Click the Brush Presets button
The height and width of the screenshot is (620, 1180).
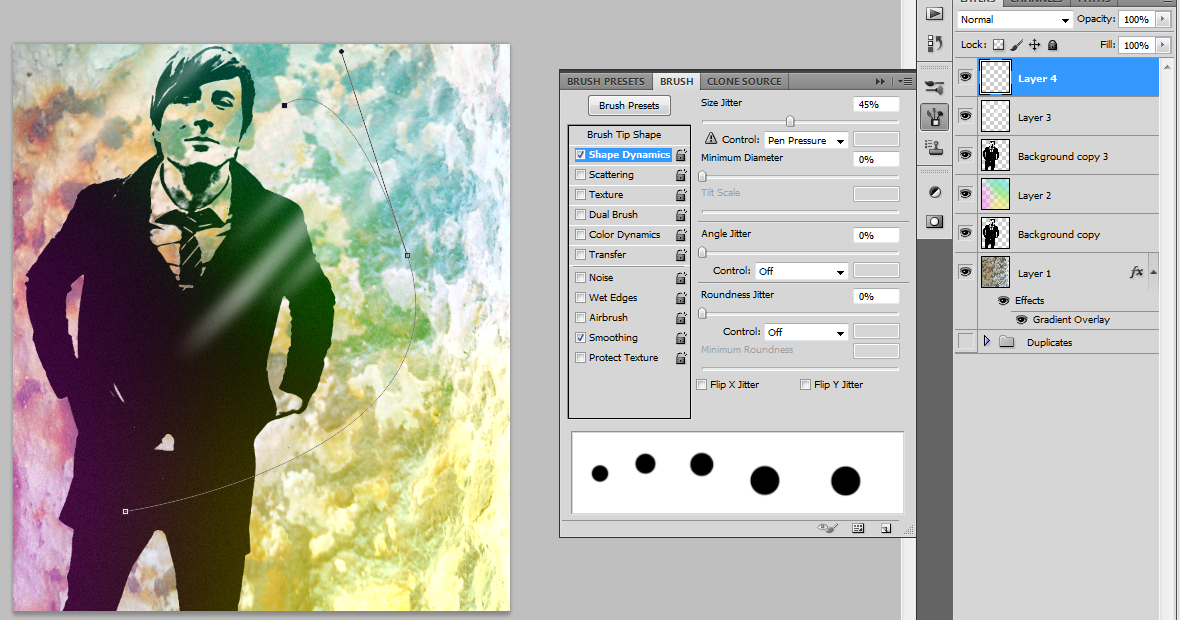[629, 105]
